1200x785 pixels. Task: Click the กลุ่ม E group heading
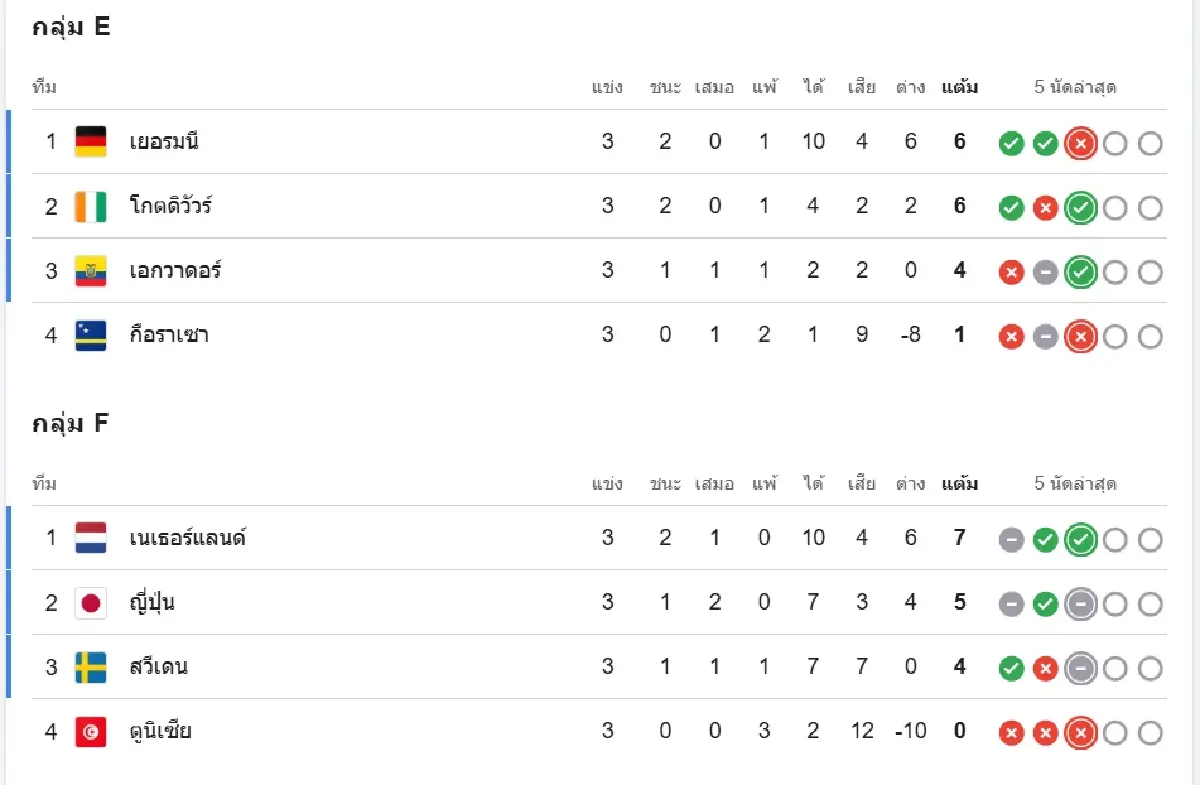[x=71, y=28]
